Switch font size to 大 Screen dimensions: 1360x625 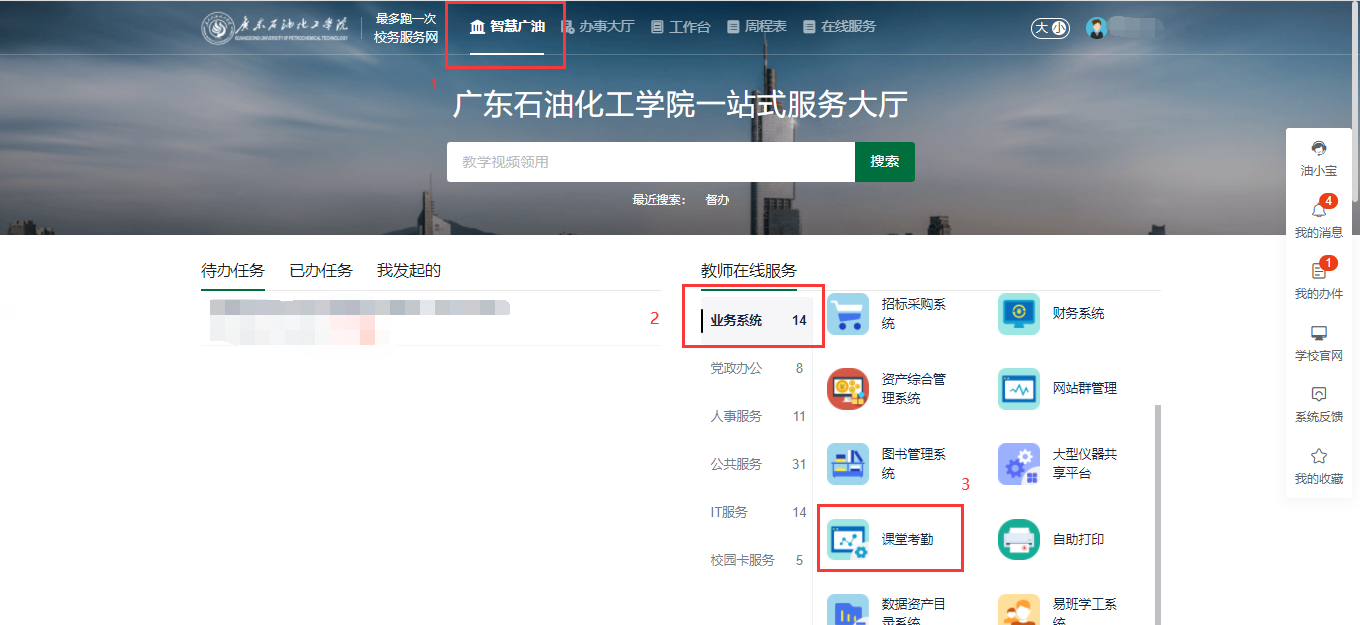tap(1041, 28)
